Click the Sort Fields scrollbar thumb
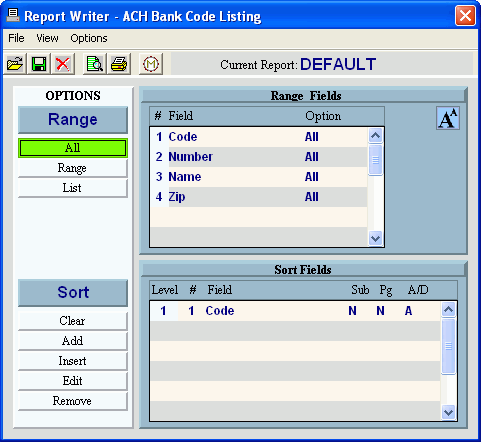Image resolution: width=481 pixels, height=442 pixels. click(x=448, y=346)
